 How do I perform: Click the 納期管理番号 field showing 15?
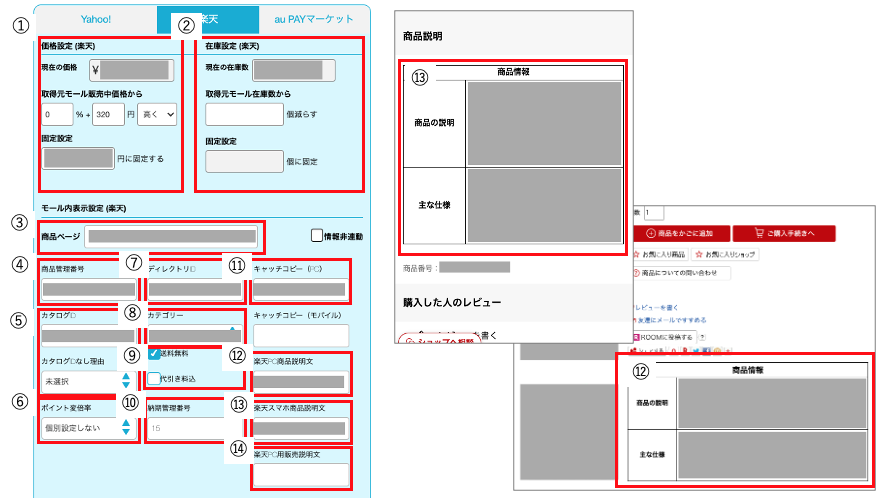point(195,428)
